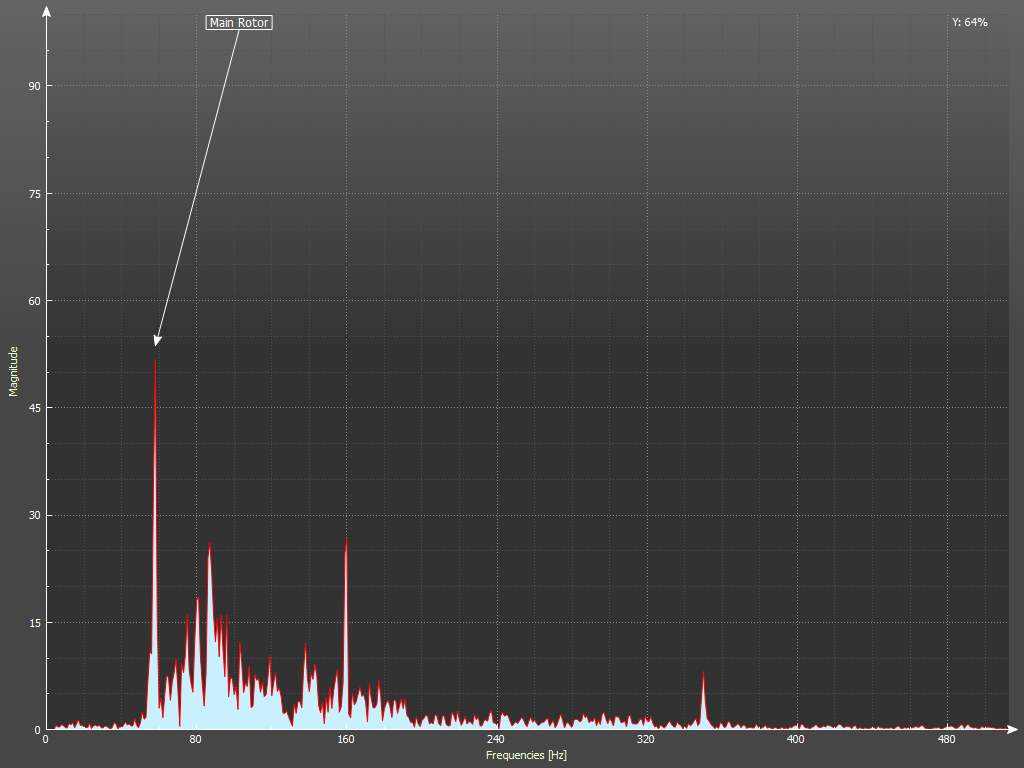1024x768 pixels.
Task: Click the 240 tick label on frequency axis
Action: pyautogui.click(x=496, y=740)
